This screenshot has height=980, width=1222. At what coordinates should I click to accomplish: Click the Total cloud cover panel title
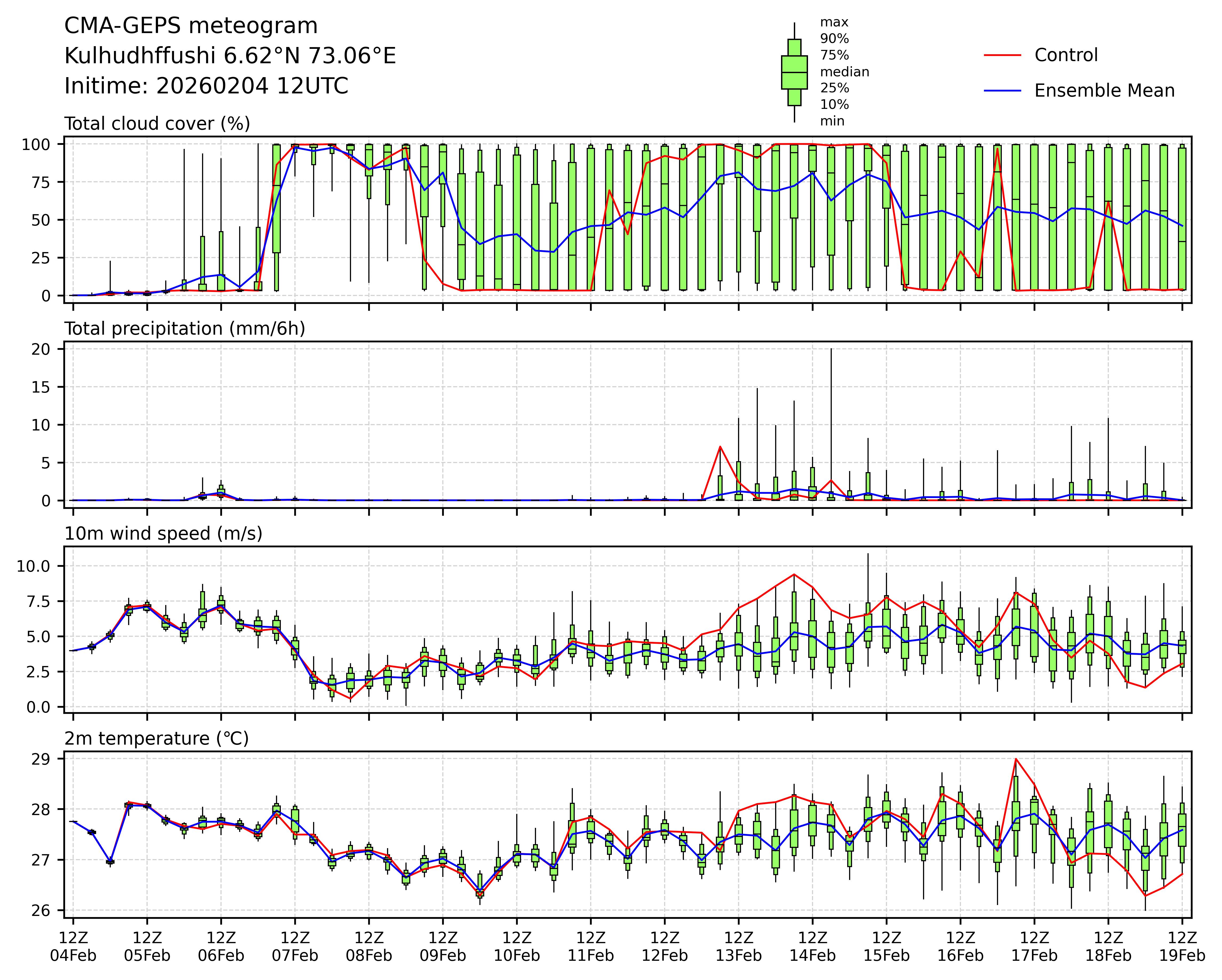[x=157, y=124]
